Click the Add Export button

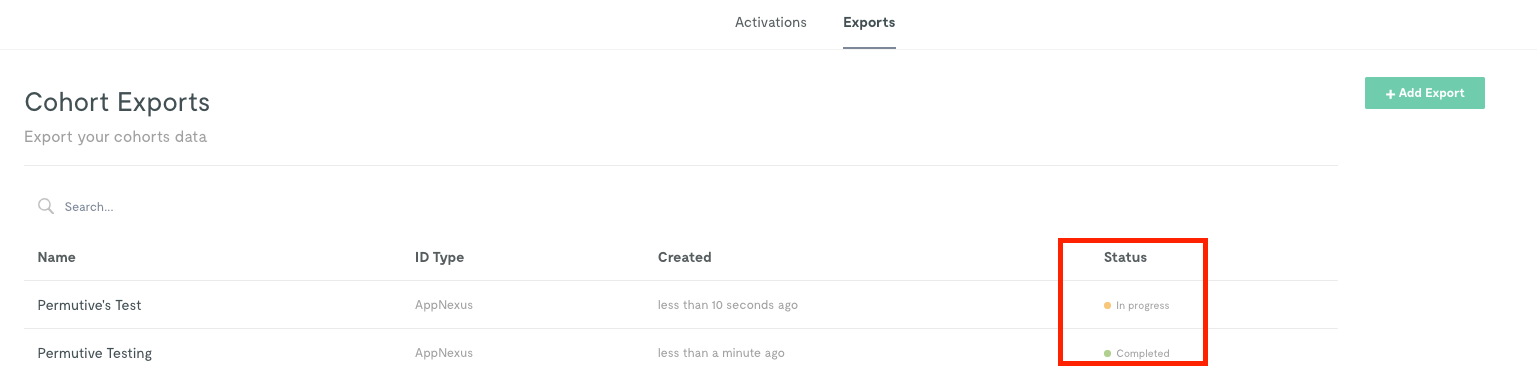[1424, 93]
